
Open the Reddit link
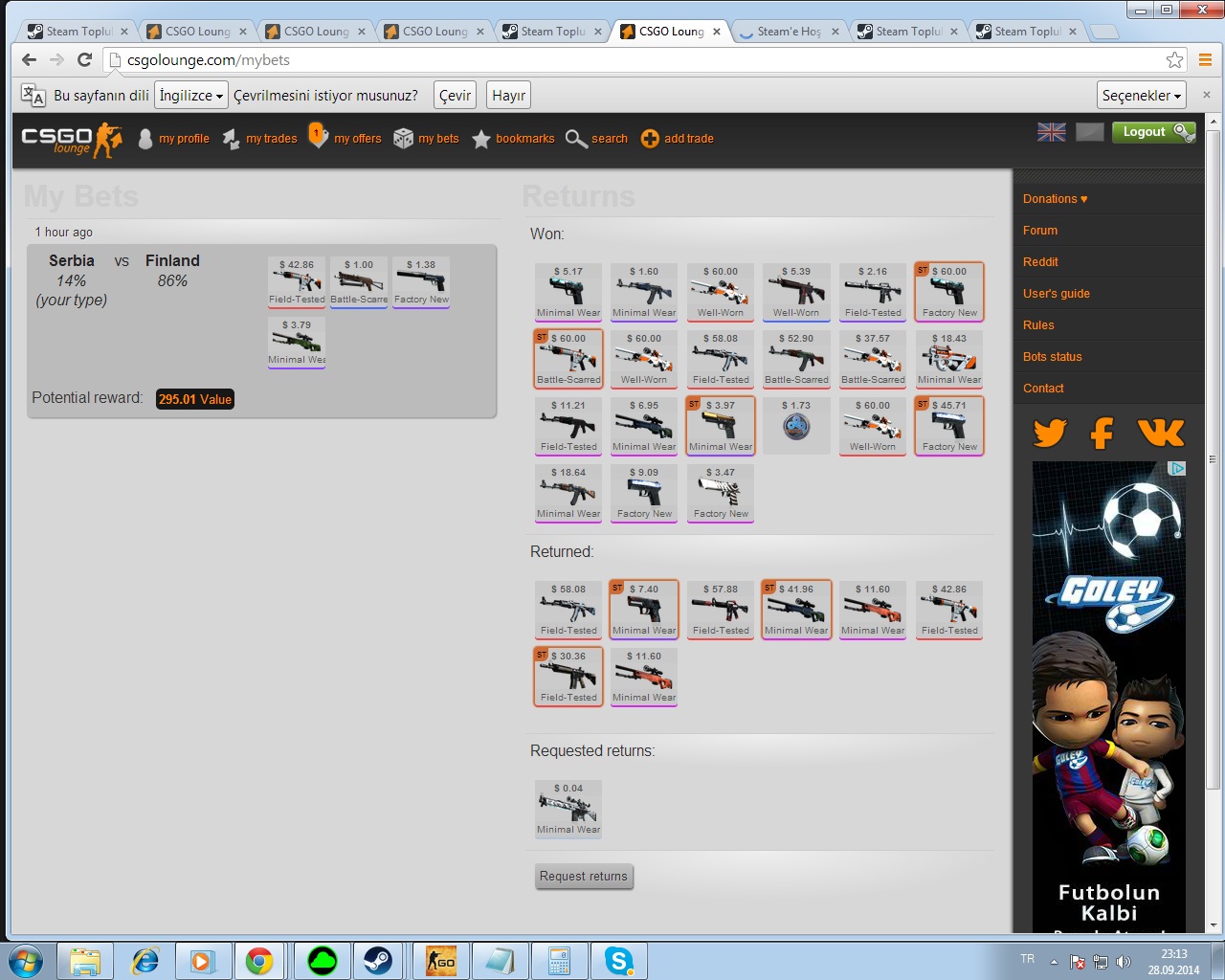pos(1040,262)
